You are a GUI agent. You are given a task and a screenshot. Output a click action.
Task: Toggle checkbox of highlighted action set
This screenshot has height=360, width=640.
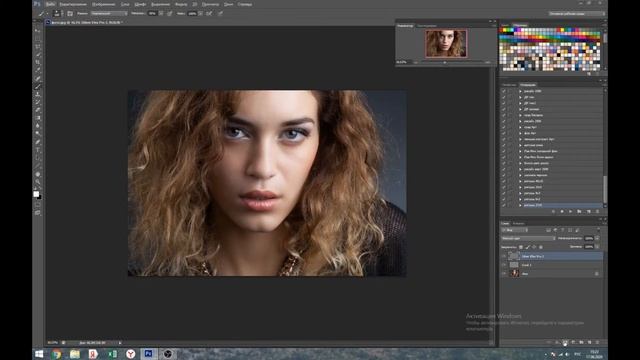(x=504, y=205)
